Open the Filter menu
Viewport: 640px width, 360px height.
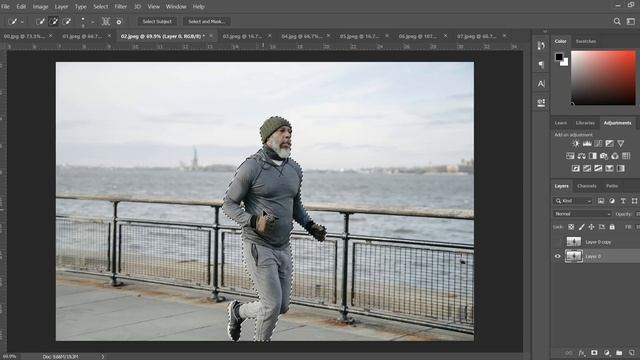pyautogui.click(x=120, y=7)
